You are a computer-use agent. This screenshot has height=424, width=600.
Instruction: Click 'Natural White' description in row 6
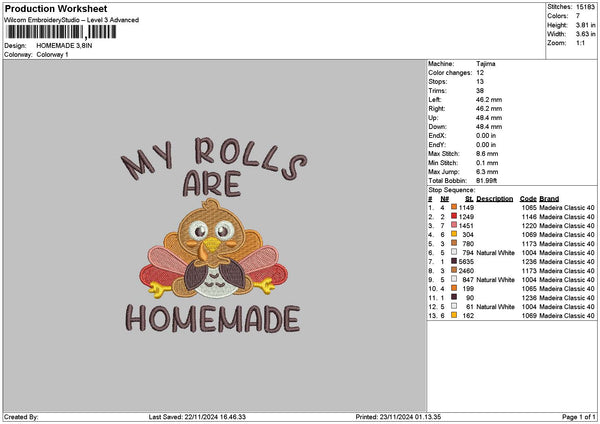[496, 253]
